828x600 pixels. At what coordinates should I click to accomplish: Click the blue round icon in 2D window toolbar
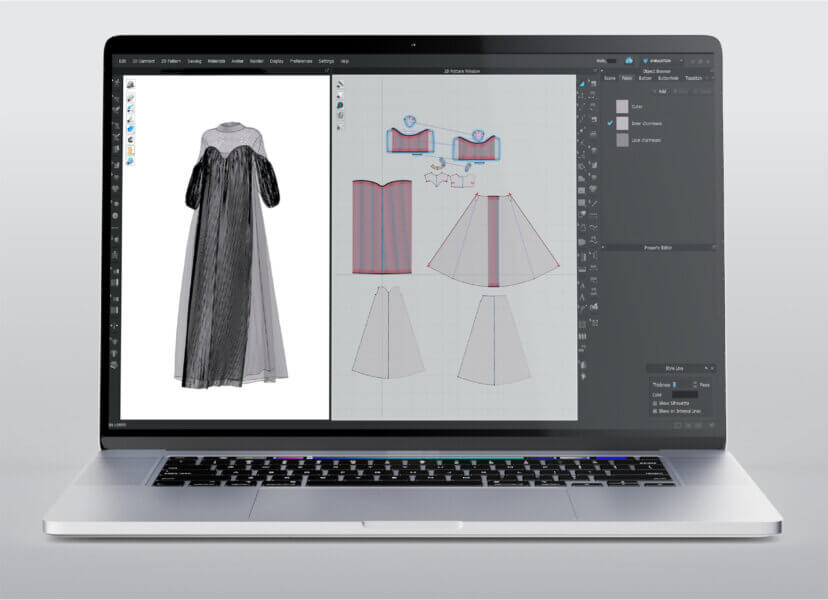pyautogui.click(x=341, y=104)
